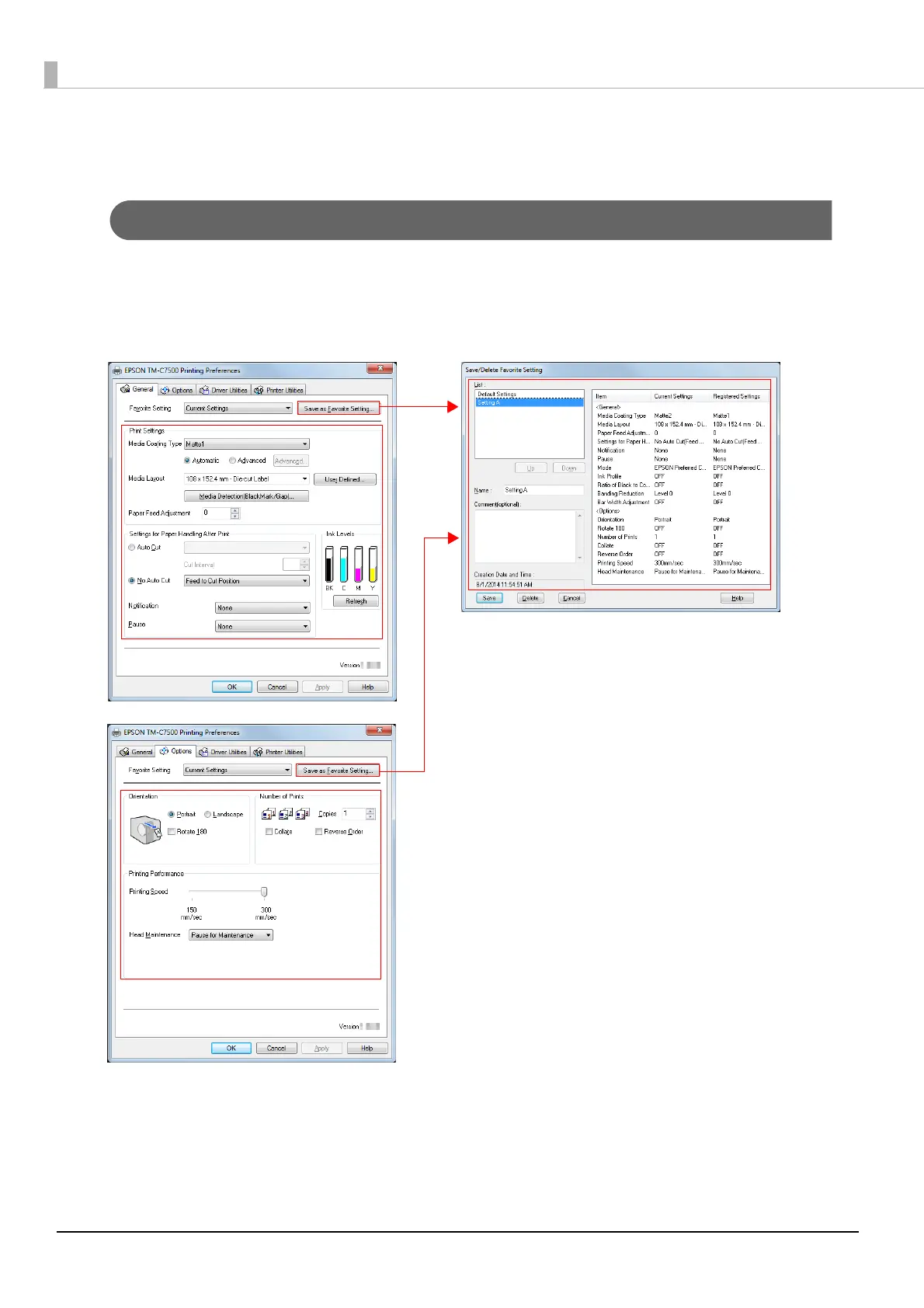Click the Name field containing Setting A
Image resolution: width=924 pixels, height=1308 pixels.
point(543,490)
